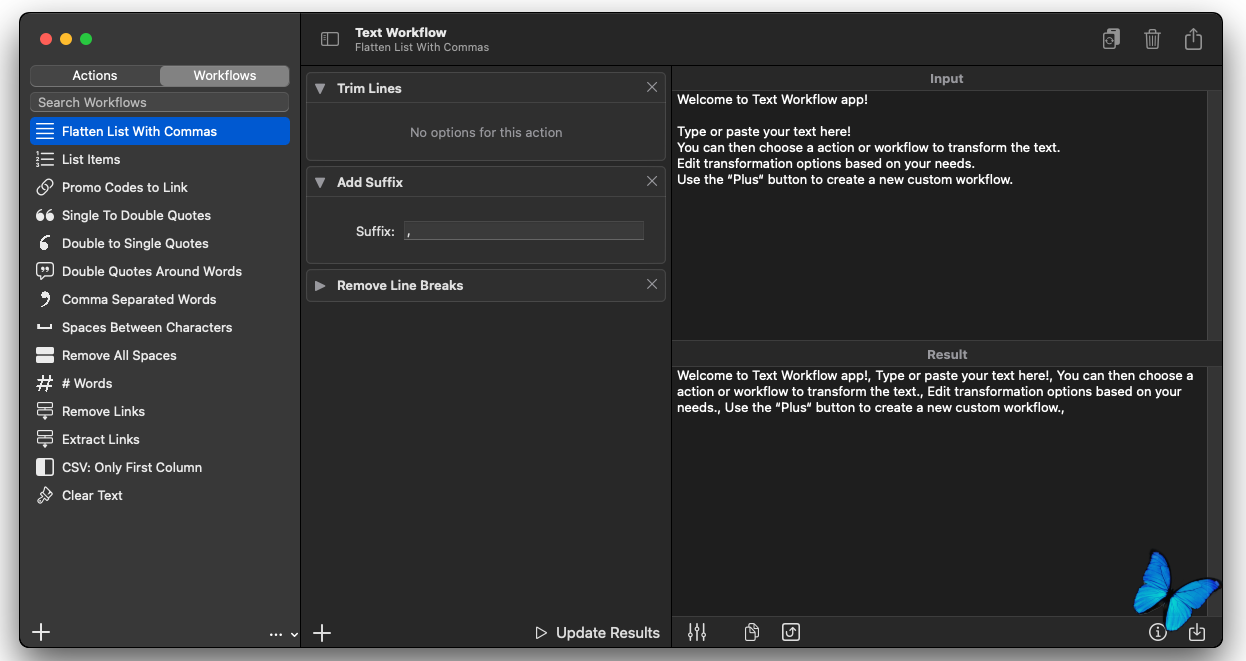
Task: Click into the Suffix text field
Action: tap(524, 231)
